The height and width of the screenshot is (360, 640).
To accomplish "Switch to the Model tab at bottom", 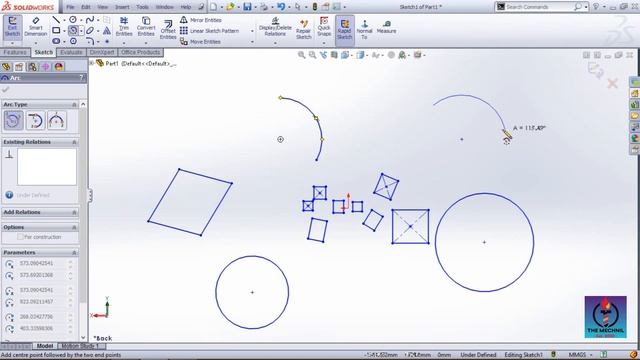I will 45,346.
